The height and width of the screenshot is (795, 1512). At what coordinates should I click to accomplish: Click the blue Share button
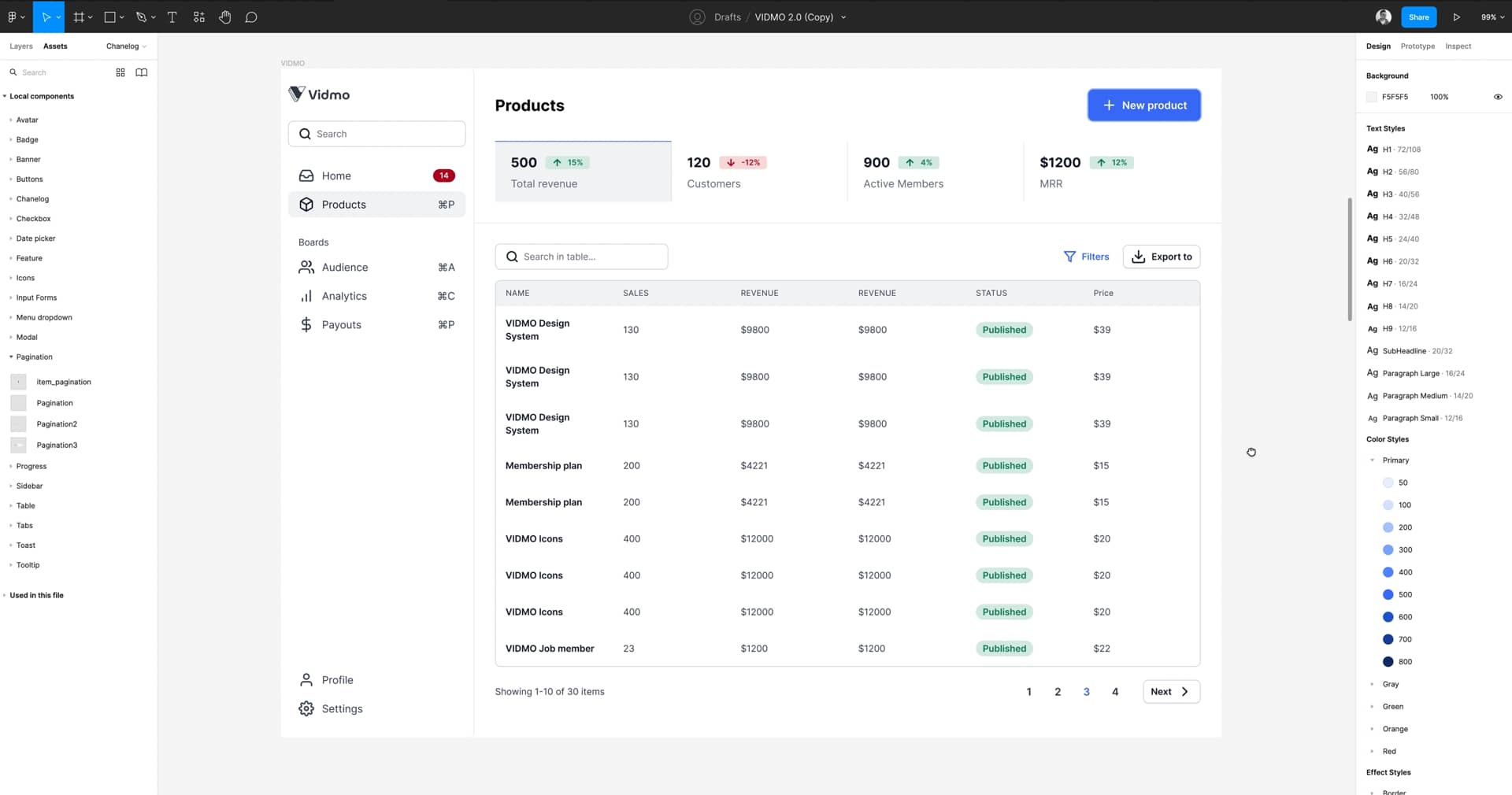click(x=1419, y=17)
